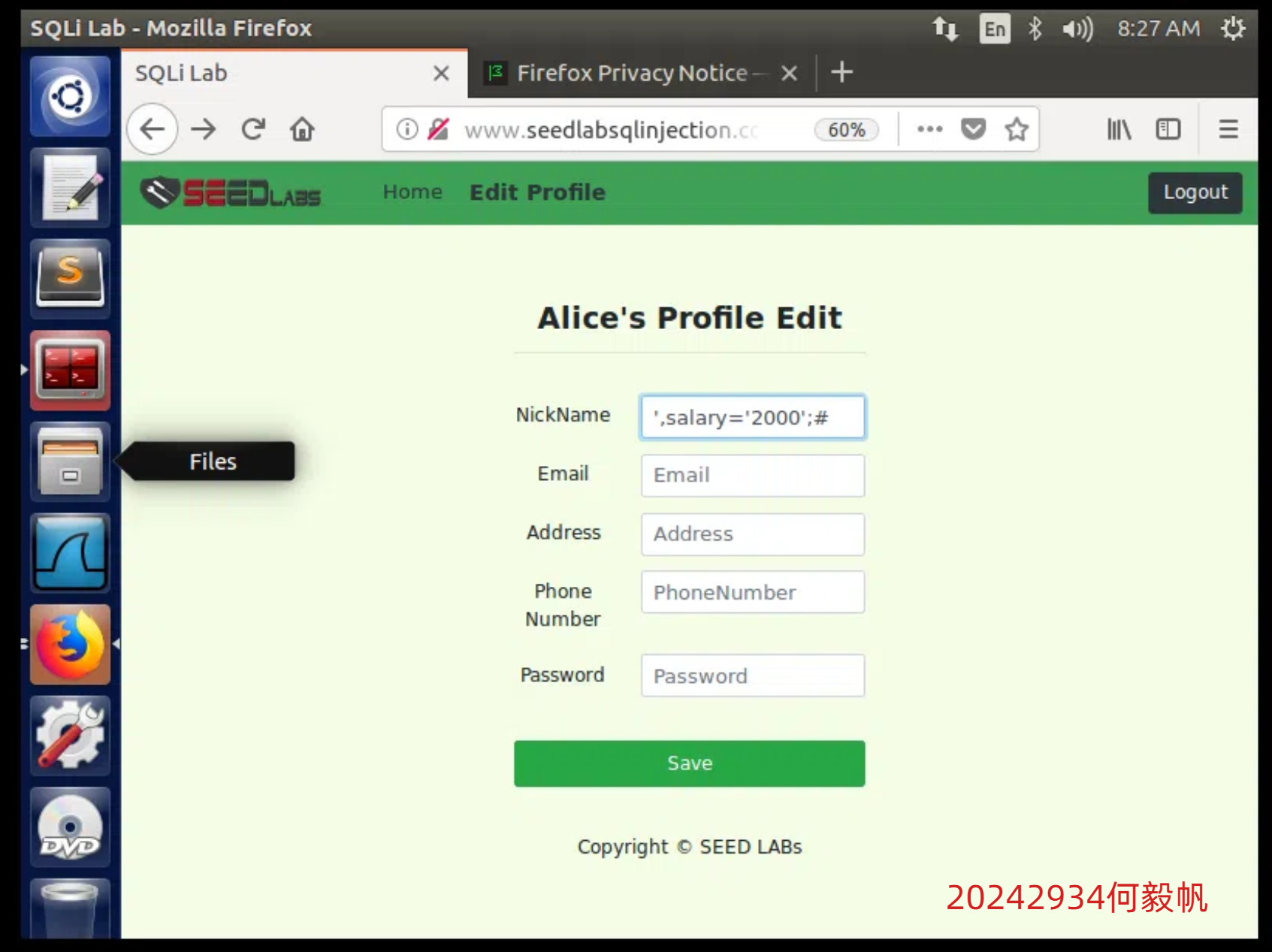Screen dimensions: 1272x952
Task: View the insecure connection warning icon
Action: tap(439, 129)
